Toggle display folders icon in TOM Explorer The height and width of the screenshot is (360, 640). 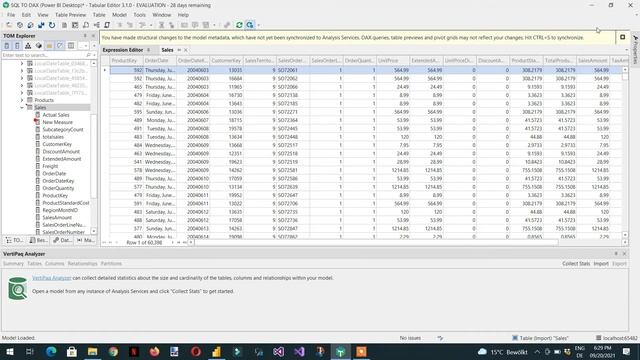click(x=49, y=46)
